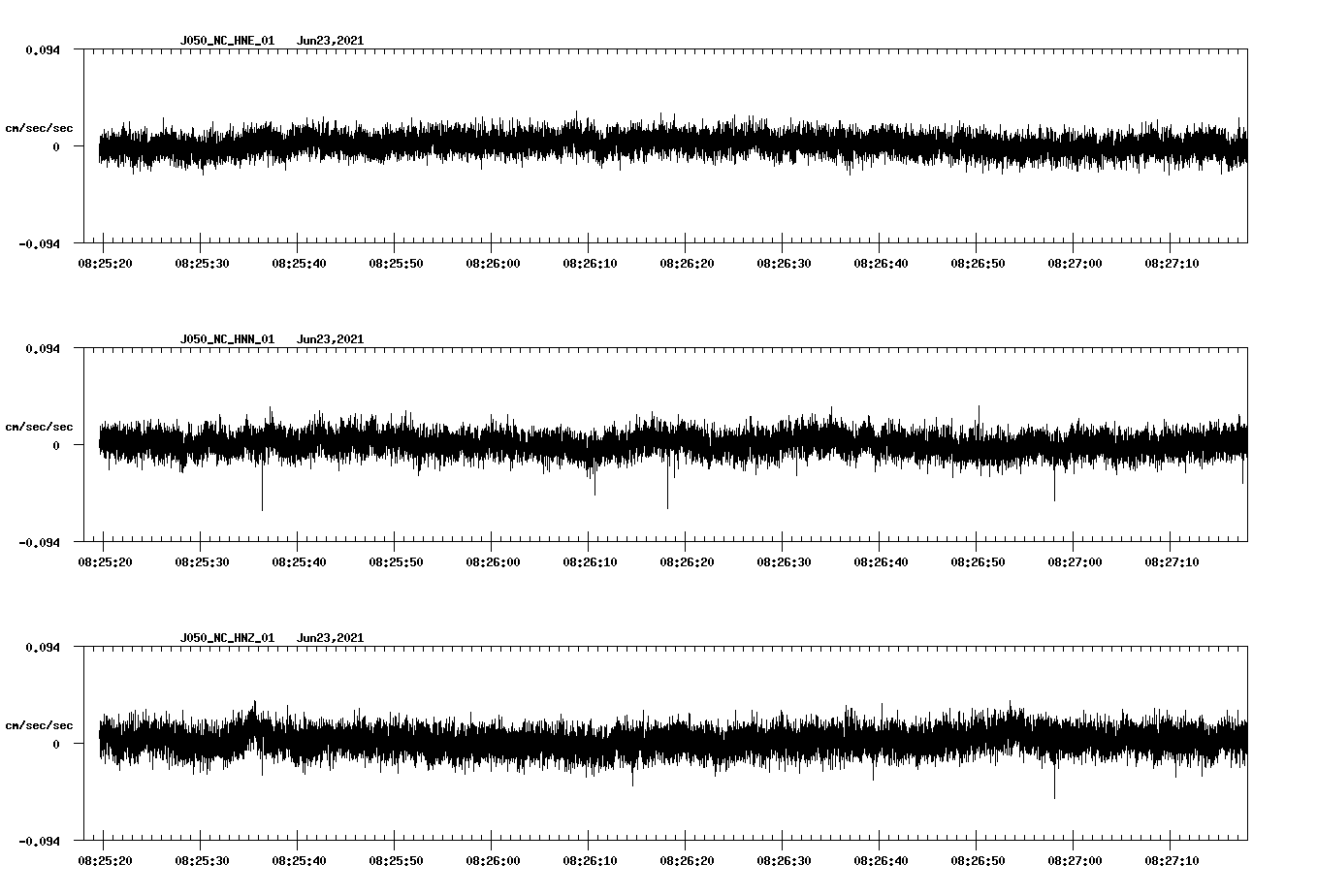Select the 08:25:20 time label on HNE plot
Screen dimensions: 1317x896
[x=105, y=264]
